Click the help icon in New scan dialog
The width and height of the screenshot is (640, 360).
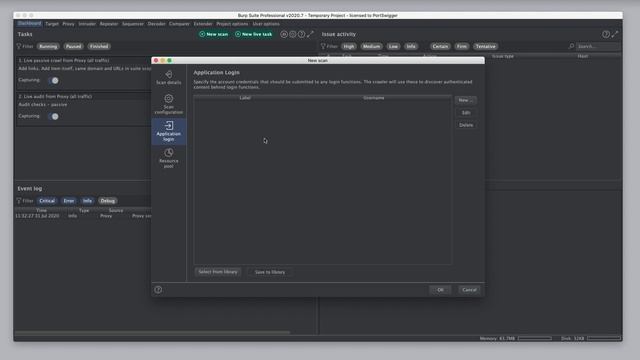coord(158,290)
